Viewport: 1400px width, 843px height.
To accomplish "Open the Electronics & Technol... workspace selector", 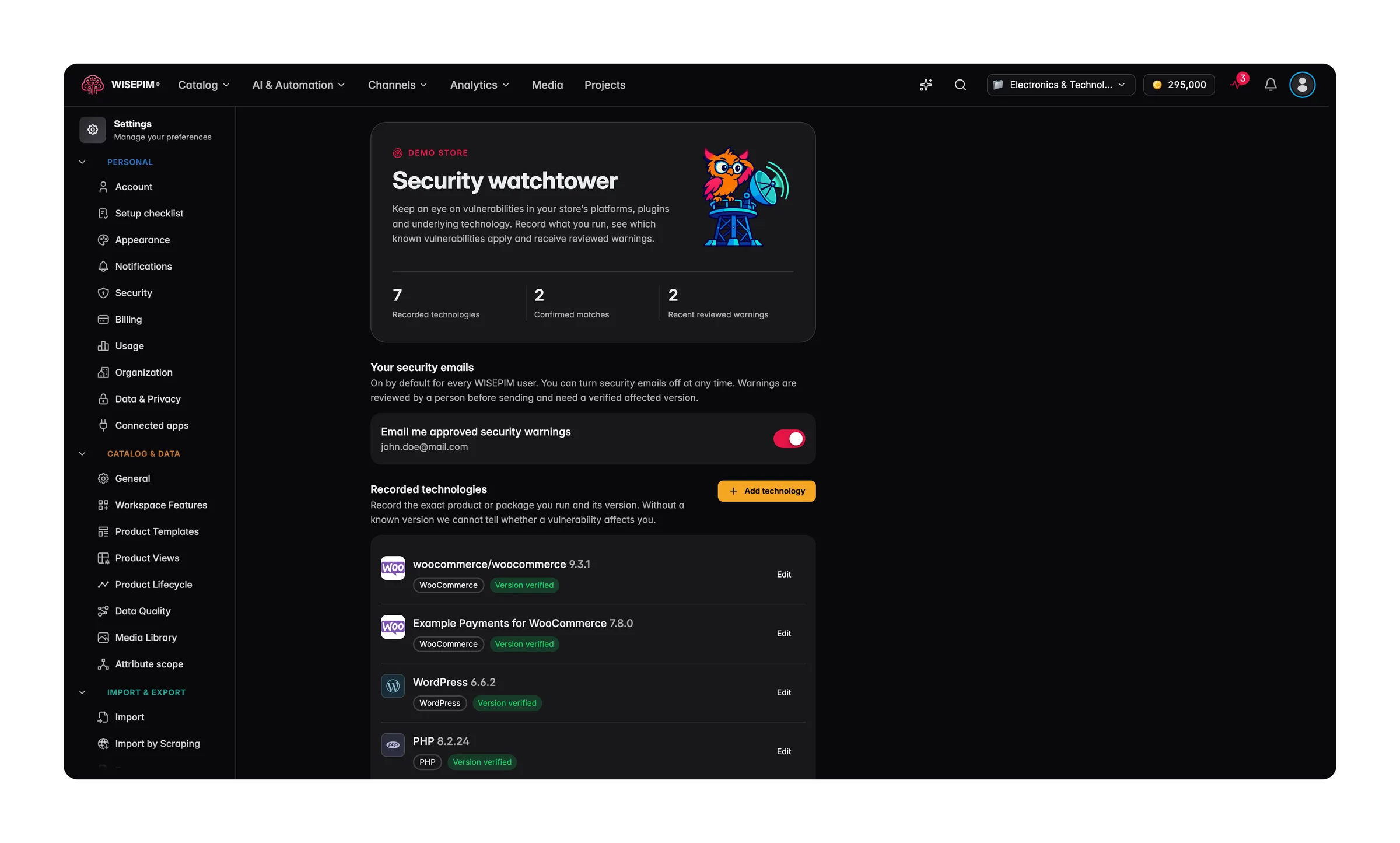I will tap(1060, 85).
